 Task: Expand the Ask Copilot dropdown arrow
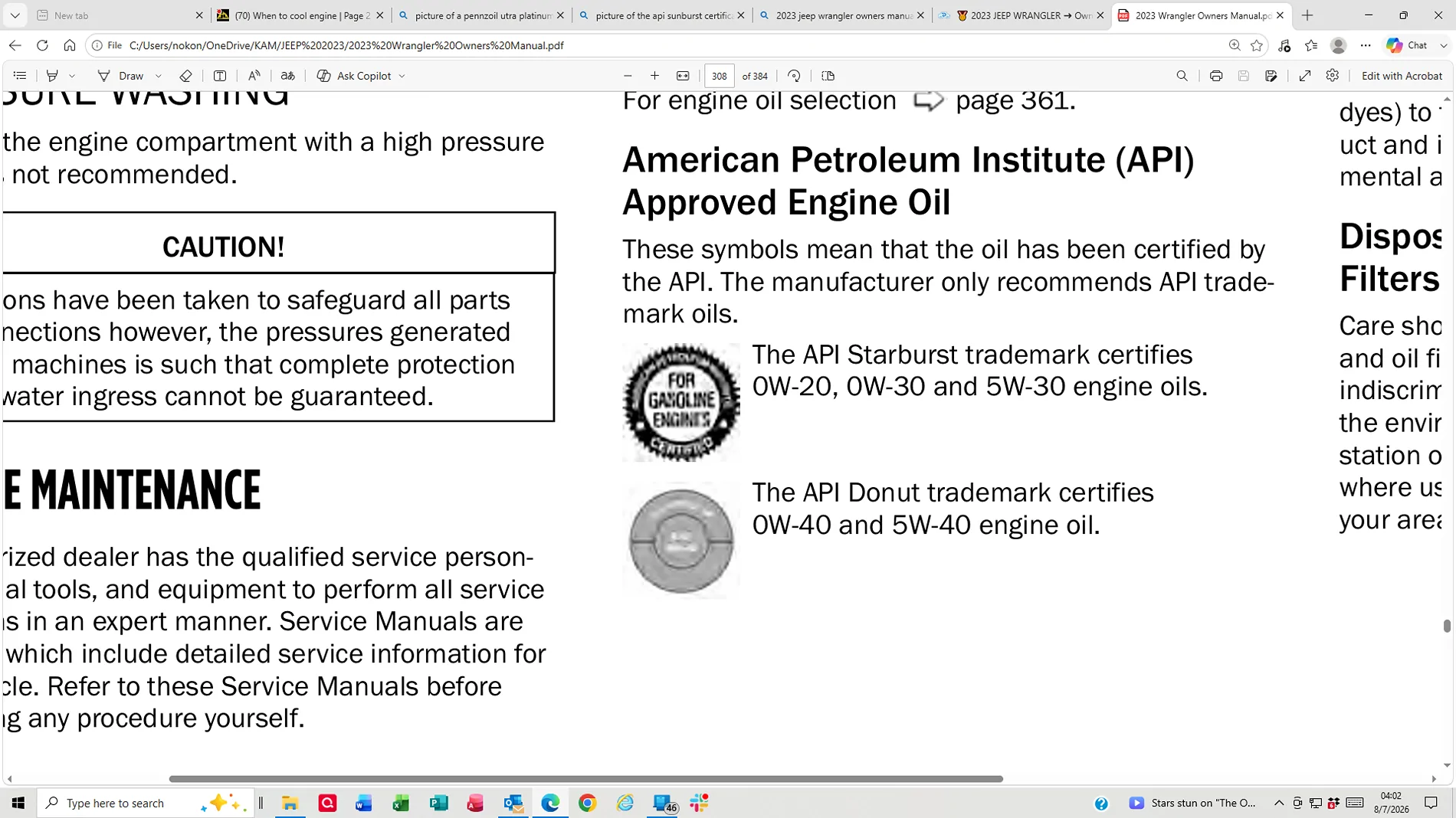click(x=402, y=76)
